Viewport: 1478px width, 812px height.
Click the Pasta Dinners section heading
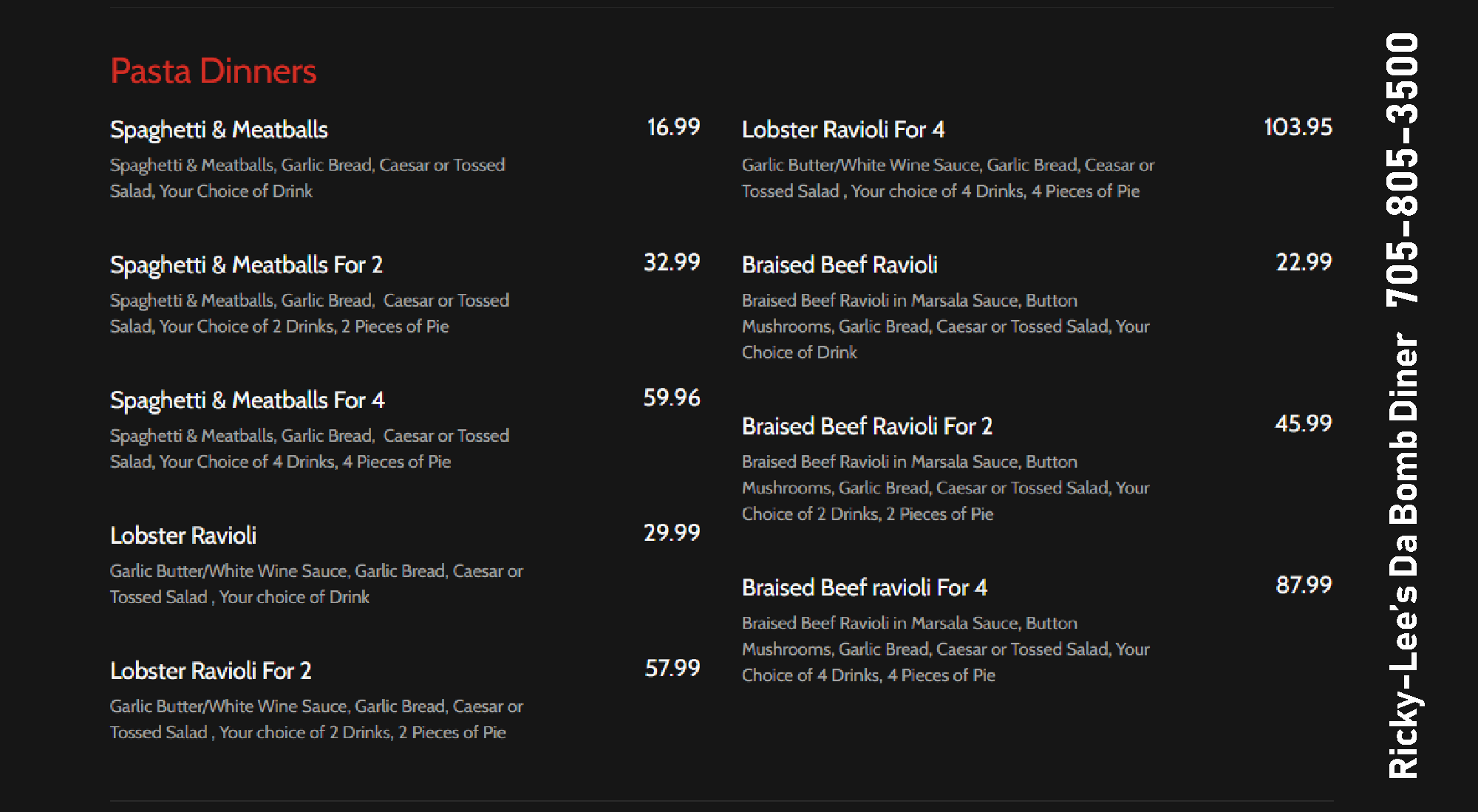point(213,72)
